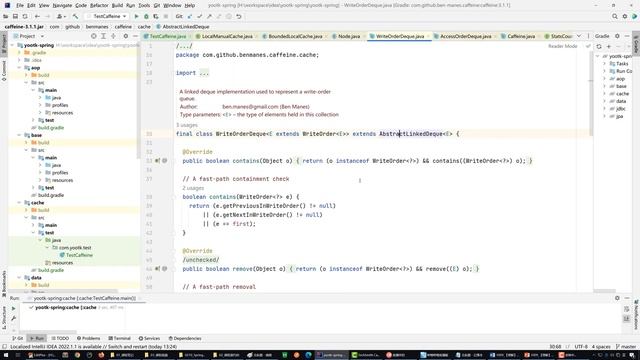This screenshot has height=360, width=640.
Task: Navigate forward with the right arrow
Action: click(x=47, y=16)
